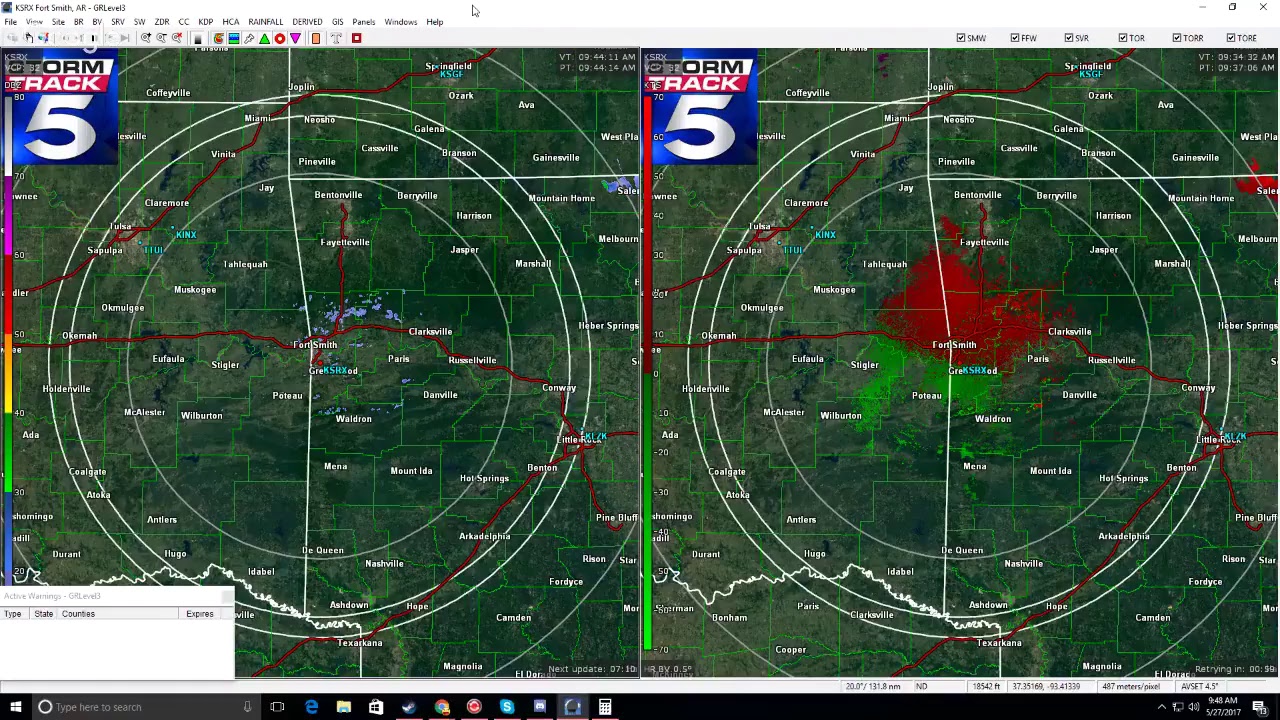Click the blue-green layered toolbar icon
Image resolution: width=1280 pixels, height=720 pixels.
pos(234,38)
